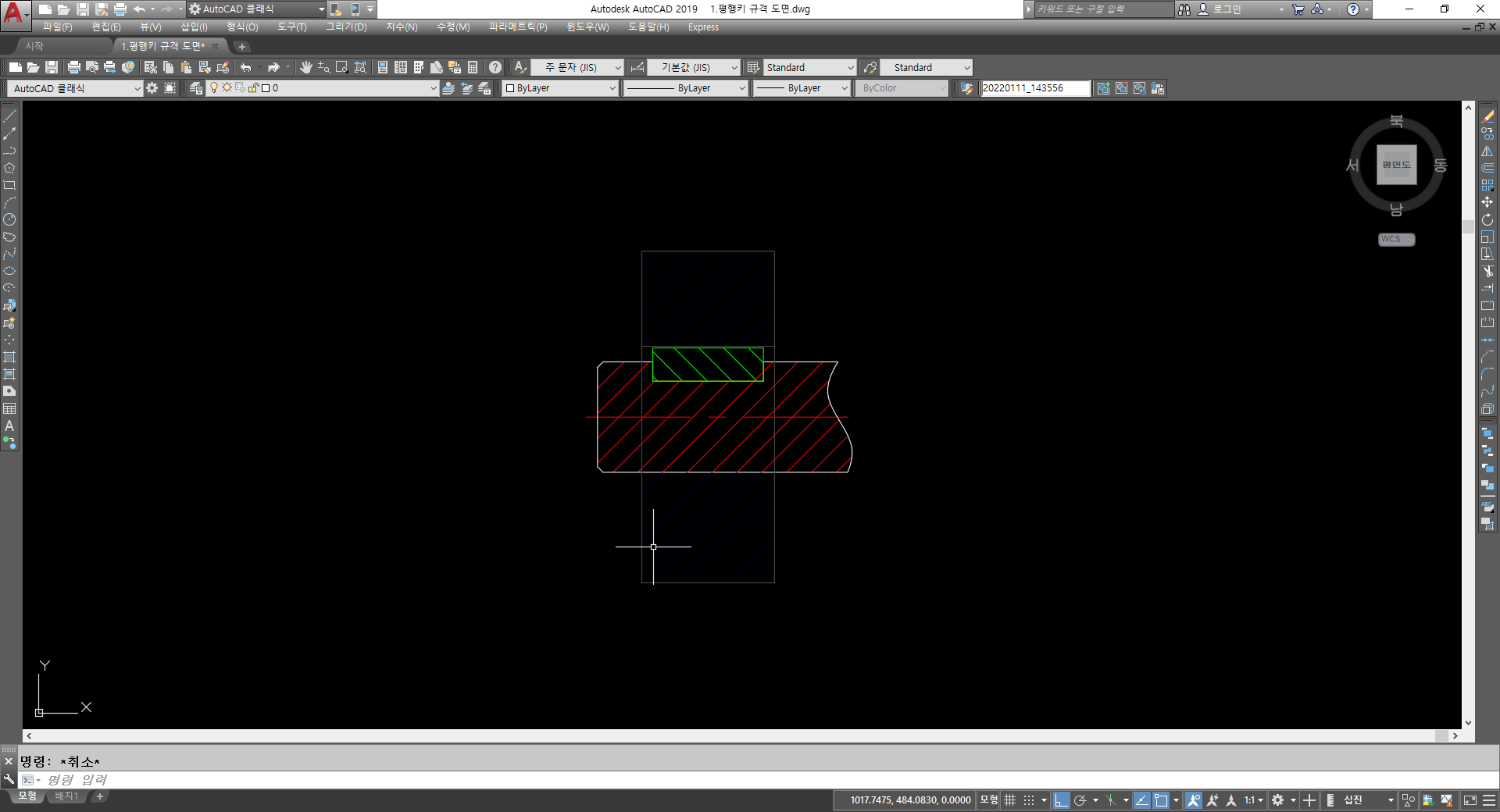Screen dimensions: 1500x812
Task: Switch to the 시작 tab
Action: pos(34,46)
